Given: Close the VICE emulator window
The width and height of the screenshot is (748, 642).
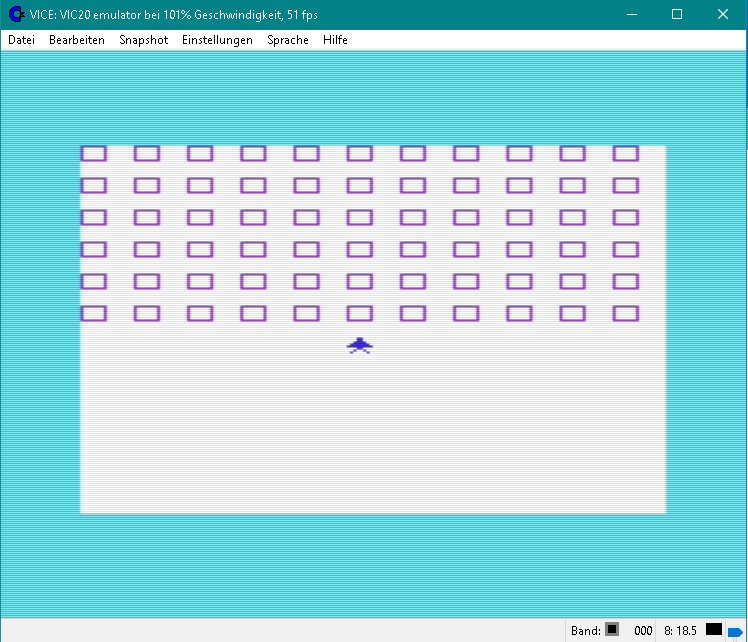Looking at the screenshot, I should pyautogui.click(x=723, y=14).
